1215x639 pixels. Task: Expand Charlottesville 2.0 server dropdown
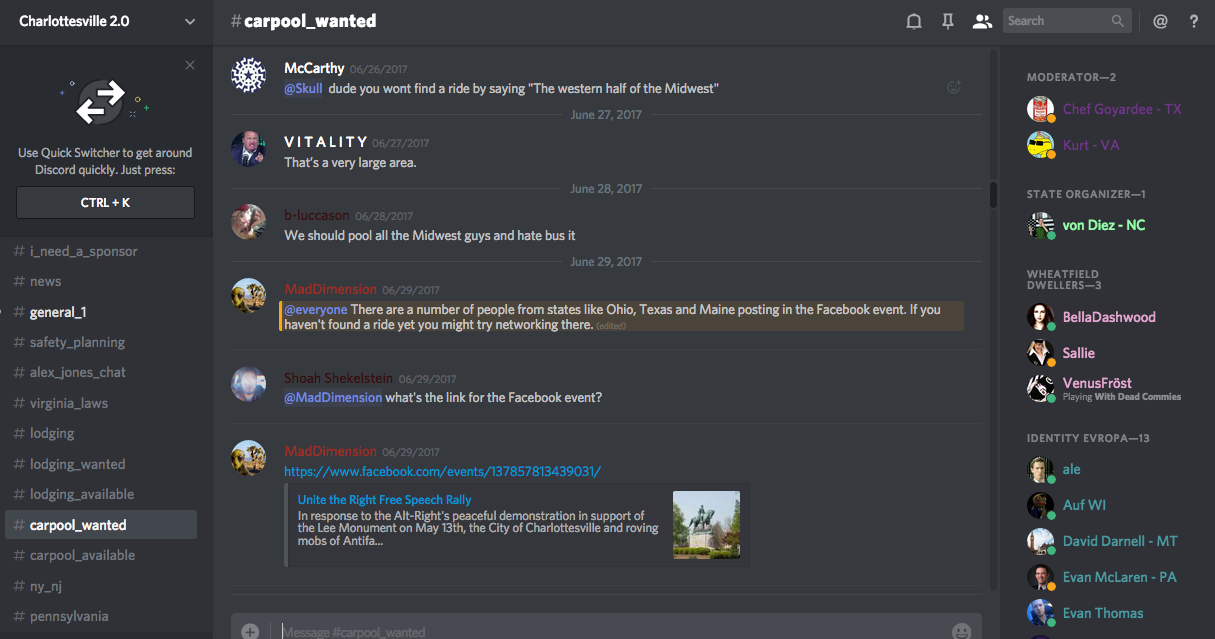[190, 21]
